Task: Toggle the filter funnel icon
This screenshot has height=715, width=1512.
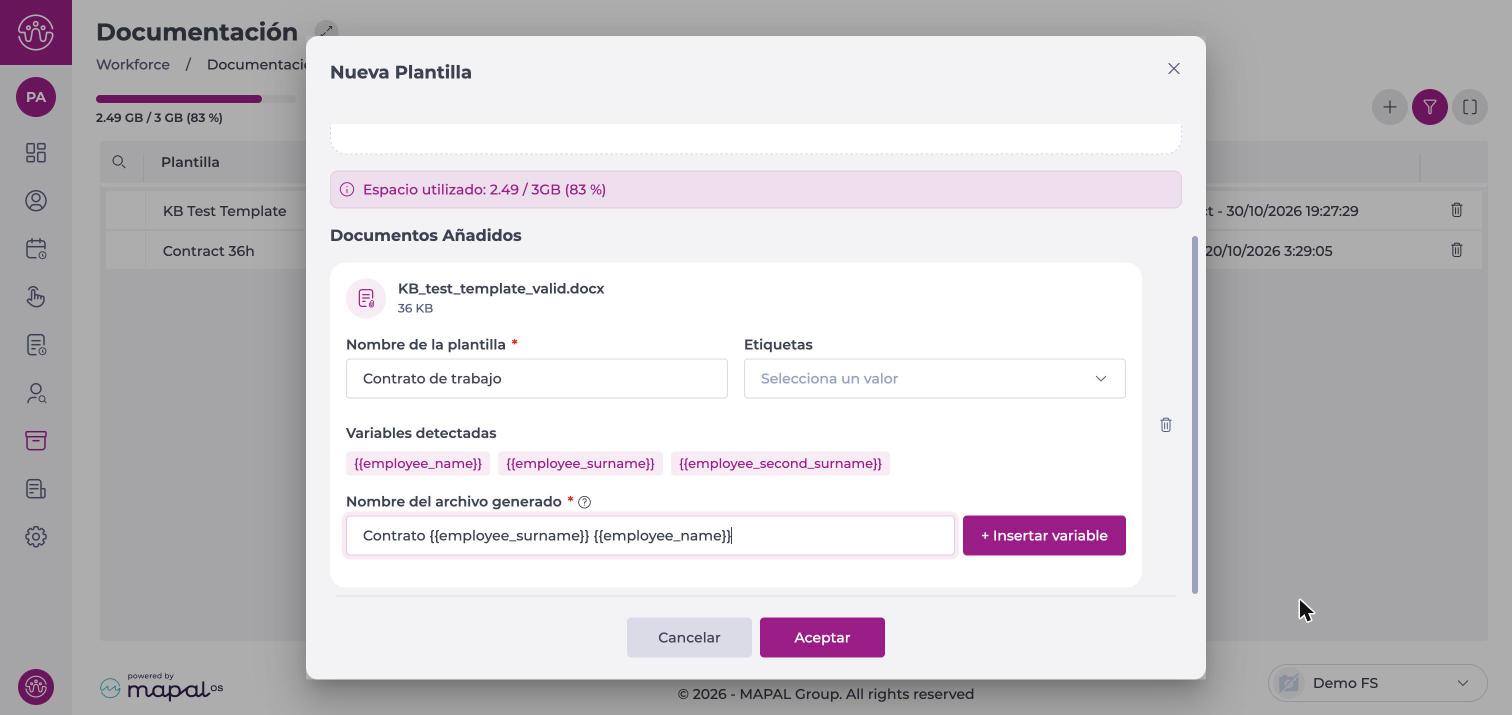Action: click(1430, 107)
